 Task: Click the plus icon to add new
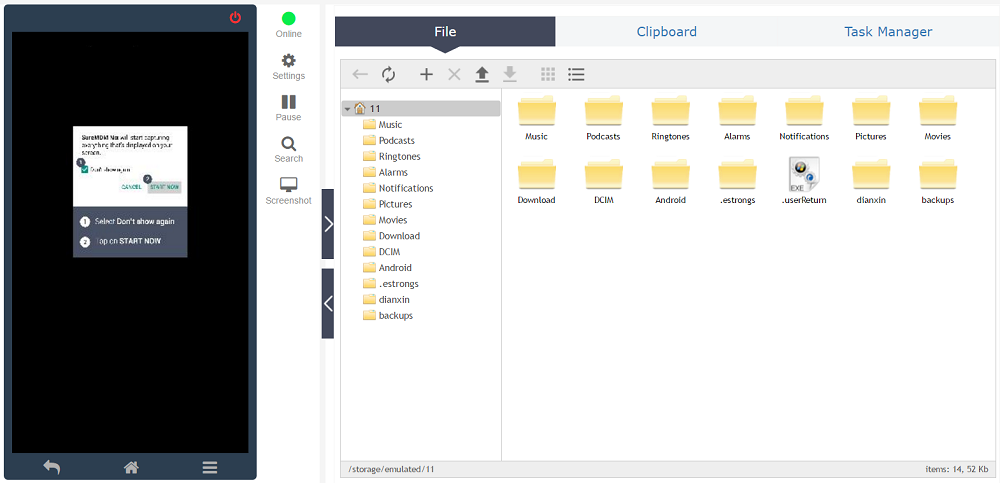tap(426, 74)
